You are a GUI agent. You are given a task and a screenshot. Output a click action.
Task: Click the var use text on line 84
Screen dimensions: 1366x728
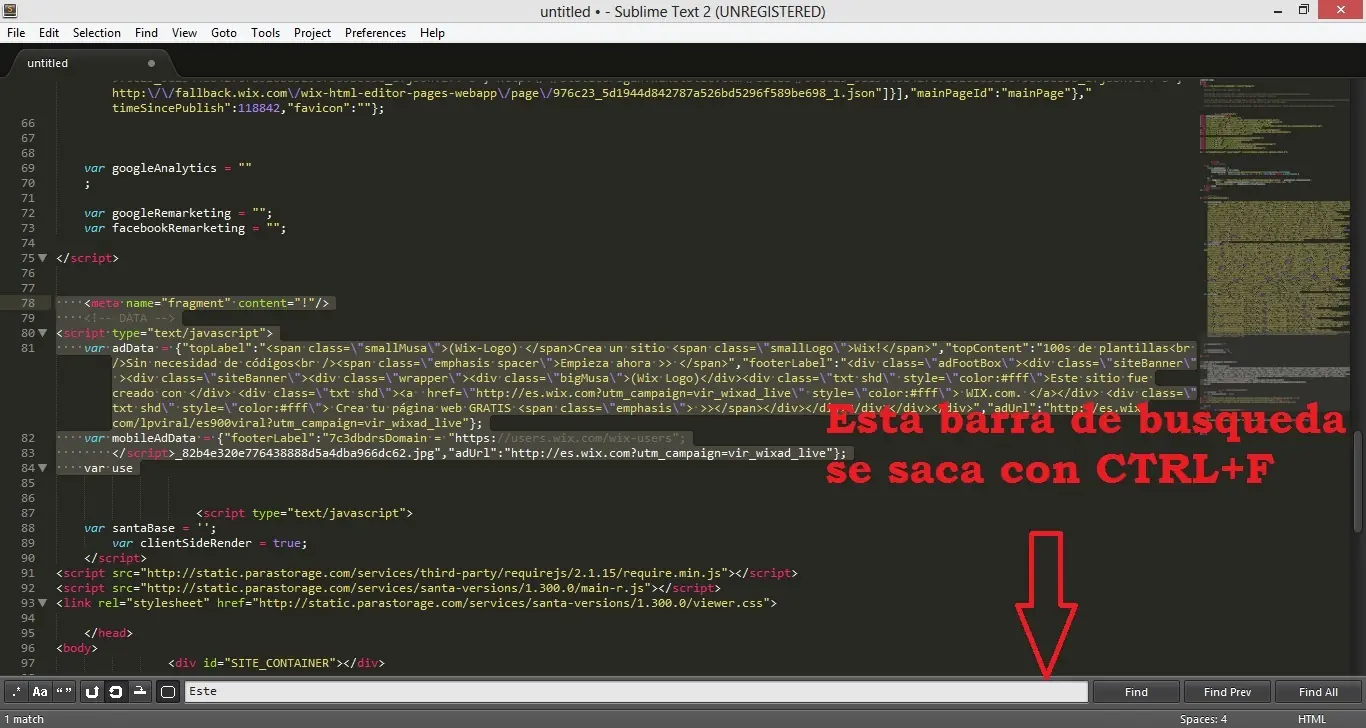[x=108, y=468]
